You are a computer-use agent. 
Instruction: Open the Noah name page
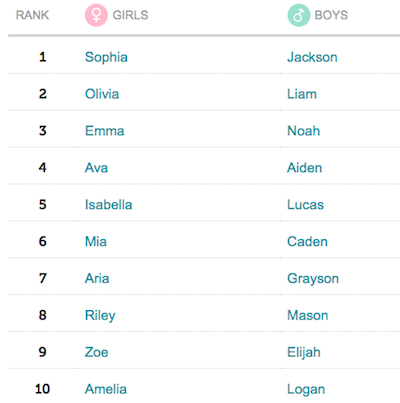(x=304, y=131)
